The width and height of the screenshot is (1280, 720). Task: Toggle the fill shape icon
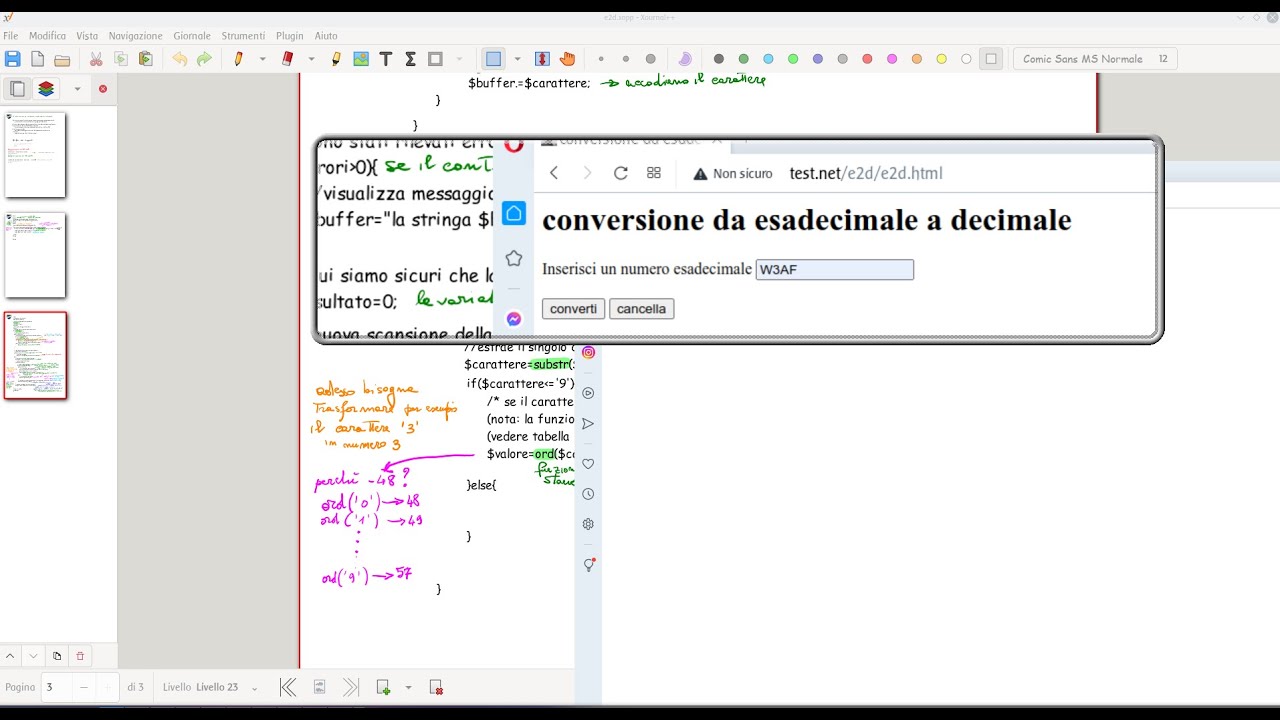pyautogui.click(x=685, y=59)
